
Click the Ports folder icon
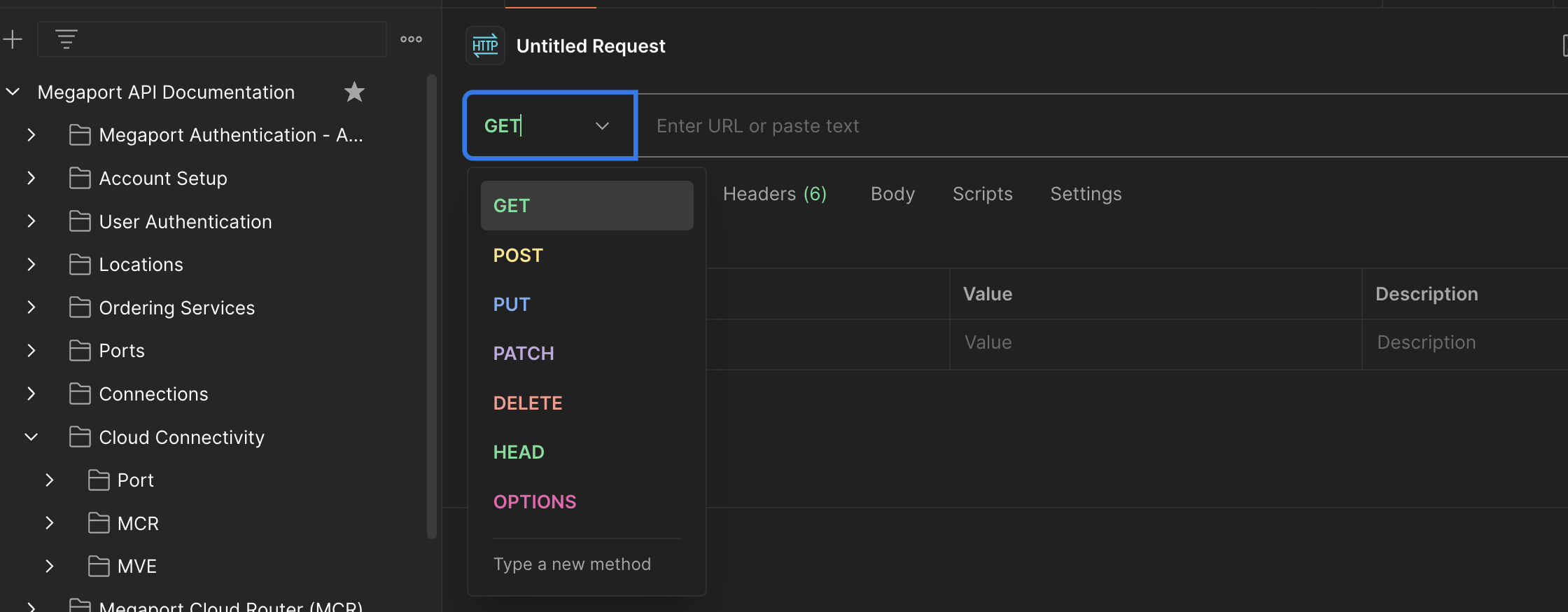click(80, 351)
